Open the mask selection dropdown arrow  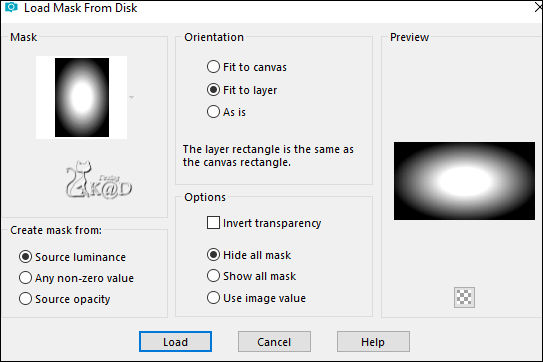coord(132,98)
